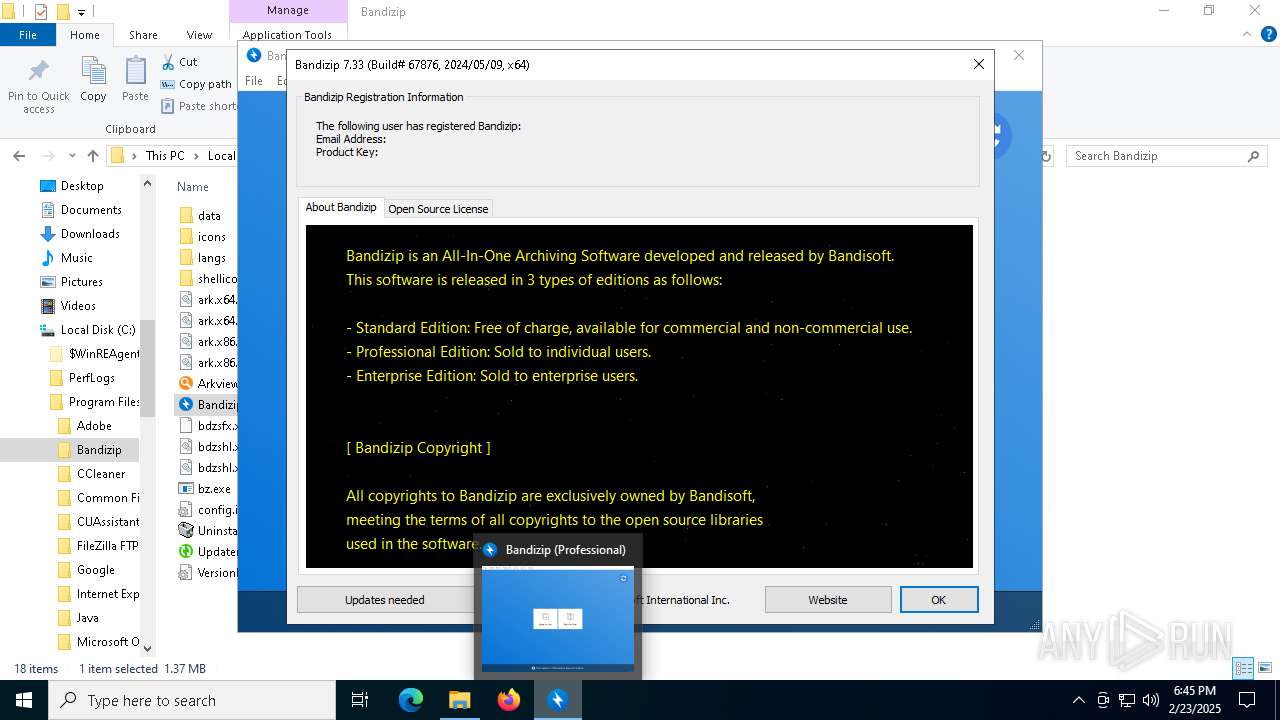
Task: Select the About Bandizip tab
Action: [x=341, y=207]
